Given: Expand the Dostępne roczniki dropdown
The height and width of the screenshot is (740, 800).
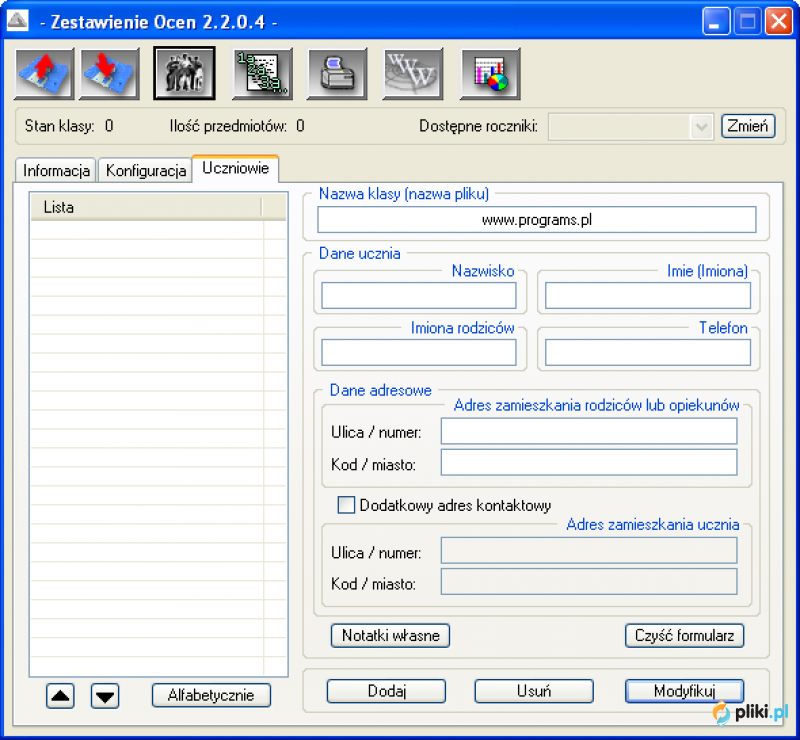Looking at the screenshot, I should pyautogui.click(x=701, y=127).
